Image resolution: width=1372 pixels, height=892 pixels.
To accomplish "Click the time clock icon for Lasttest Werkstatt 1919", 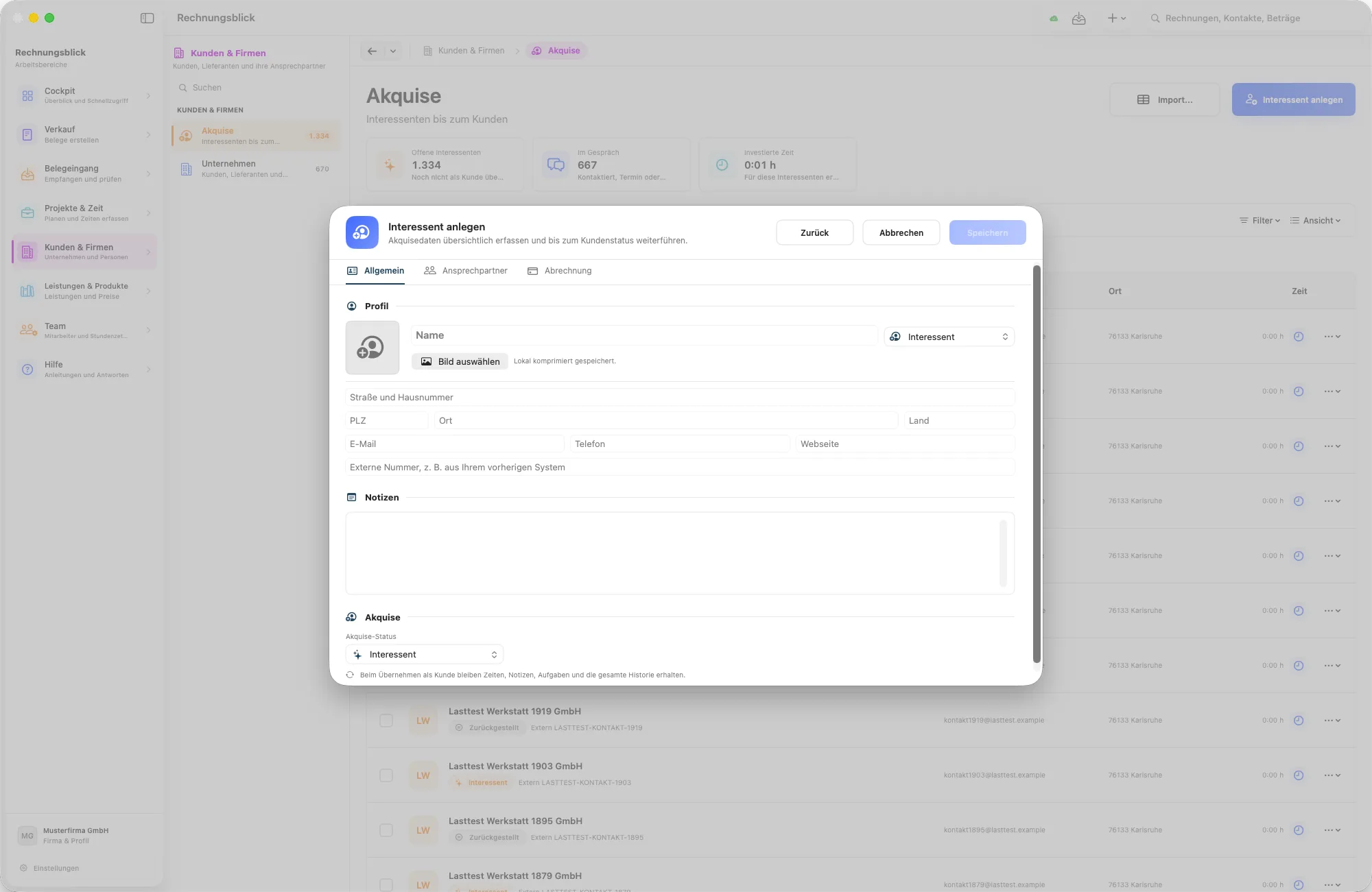I will pyautogui.click(x=1299, y=721).
